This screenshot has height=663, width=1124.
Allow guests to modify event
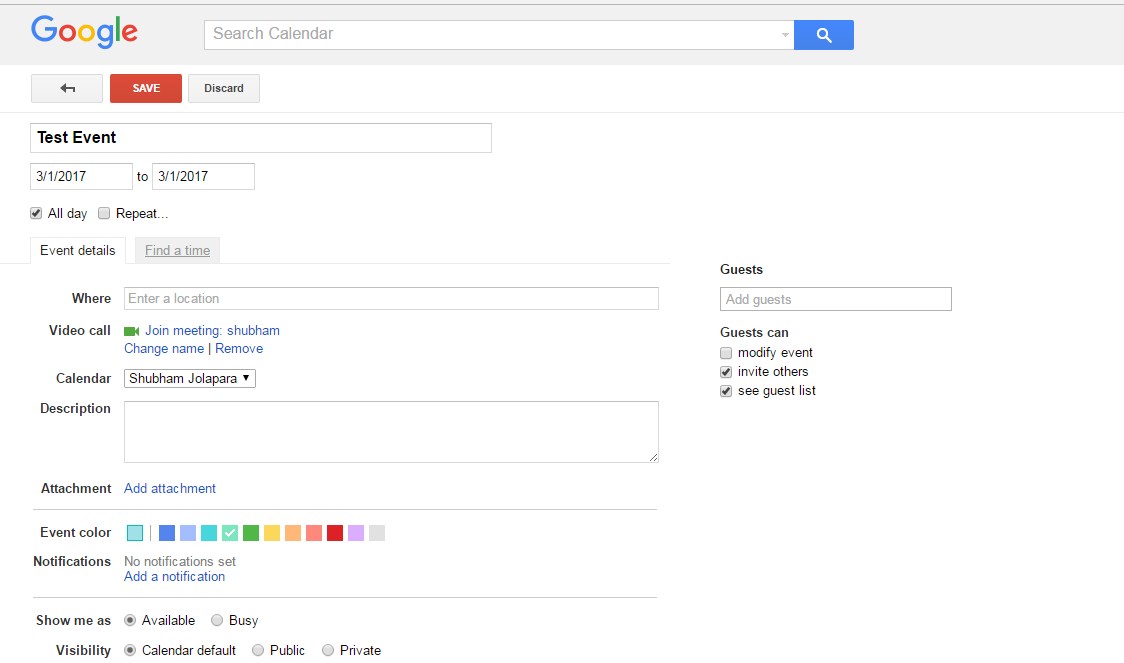tap(726, 353)
